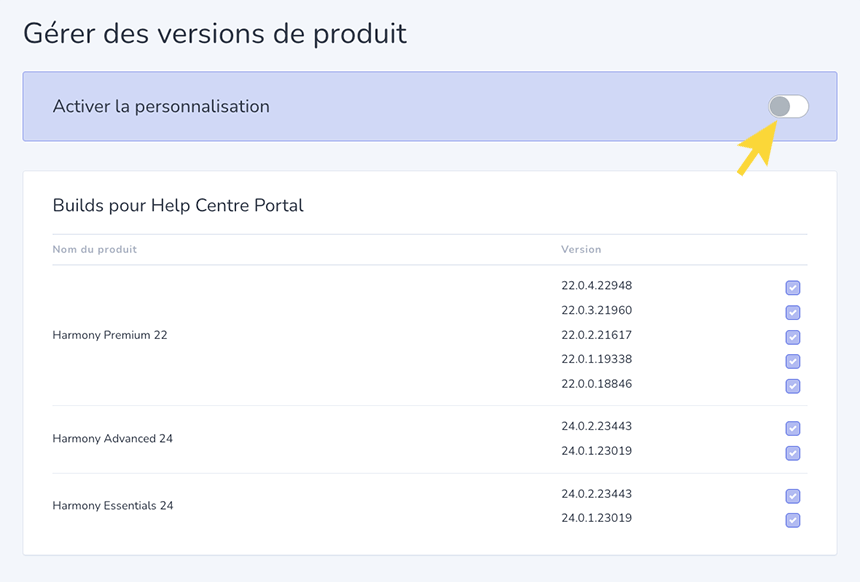Toggle the checkbox for build 22.0.2.21617
Viewport: 860px width, 582px height.
coord(793,337)
